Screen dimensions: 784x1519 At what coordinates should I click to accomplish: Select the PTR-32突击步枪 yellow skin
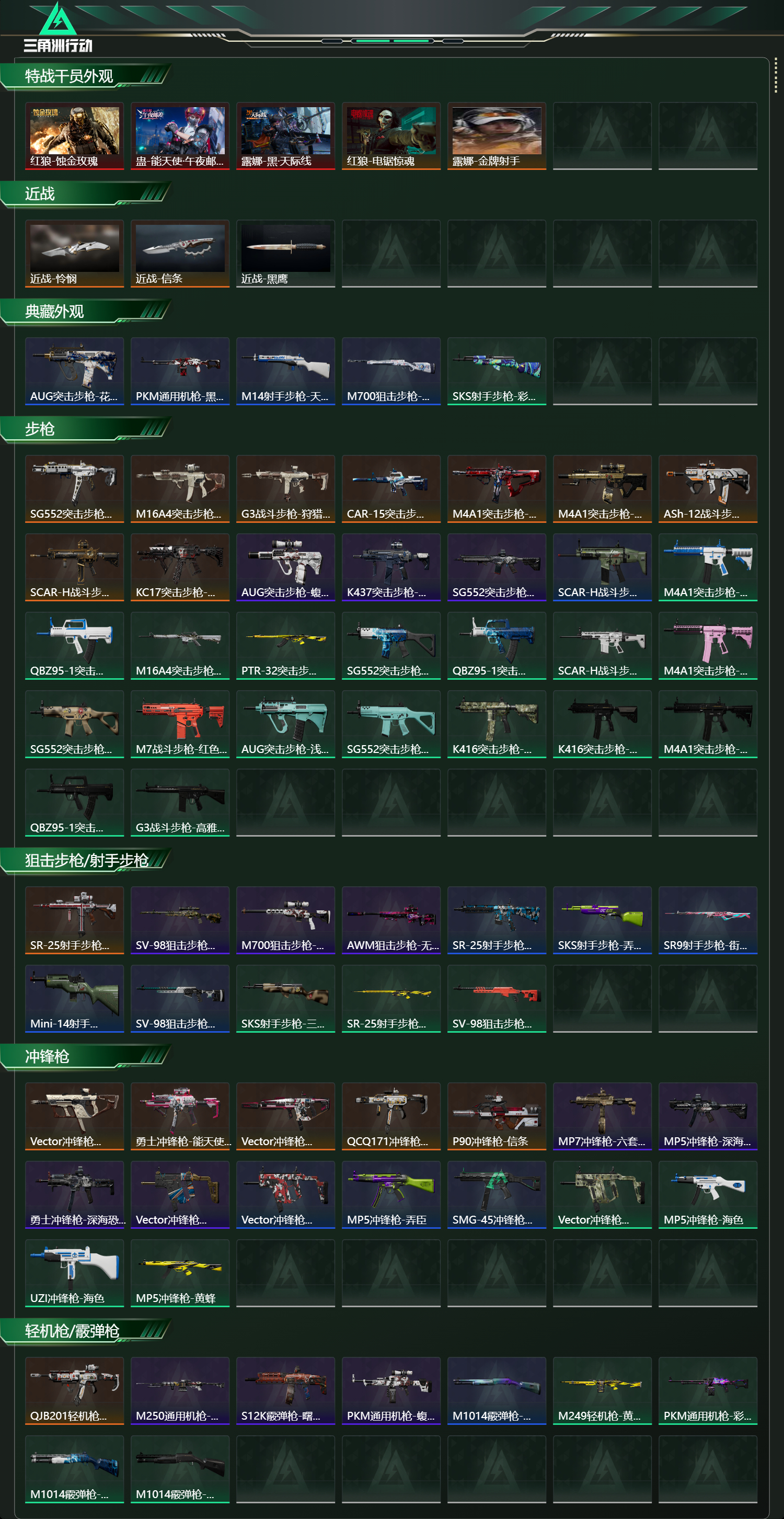pos(285,646)
